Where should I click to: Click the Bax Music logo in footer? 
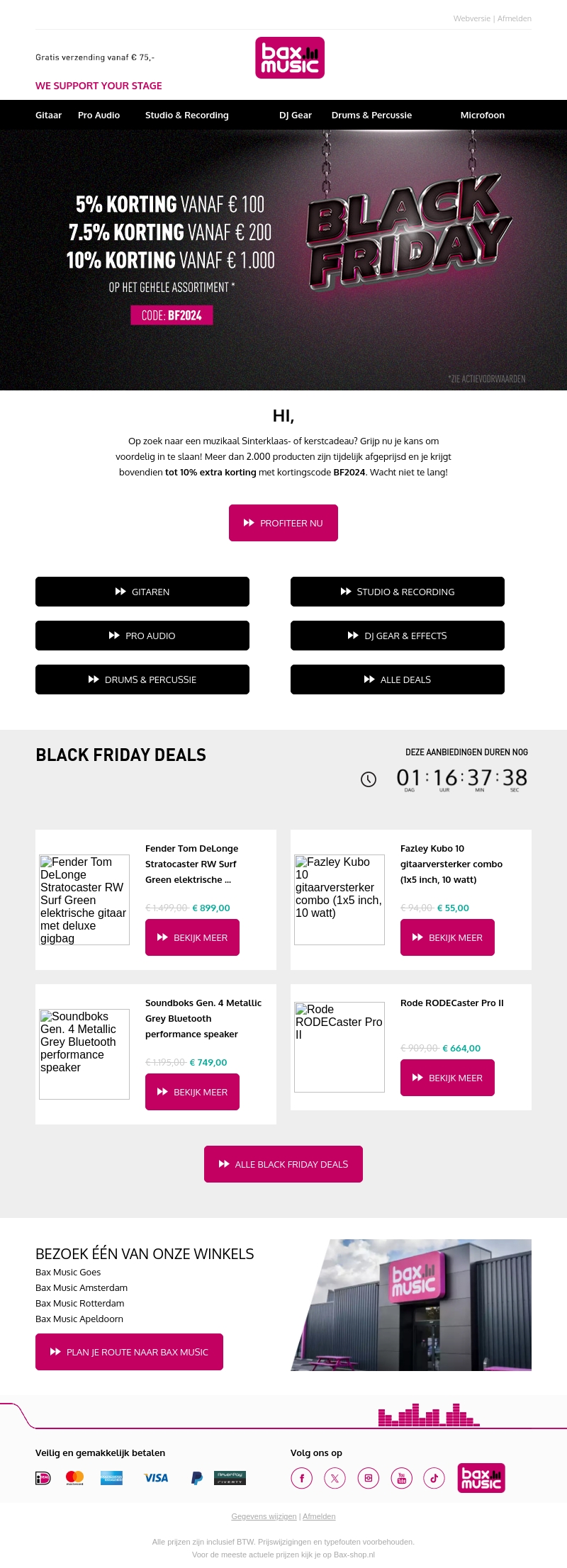[481, 1478]
